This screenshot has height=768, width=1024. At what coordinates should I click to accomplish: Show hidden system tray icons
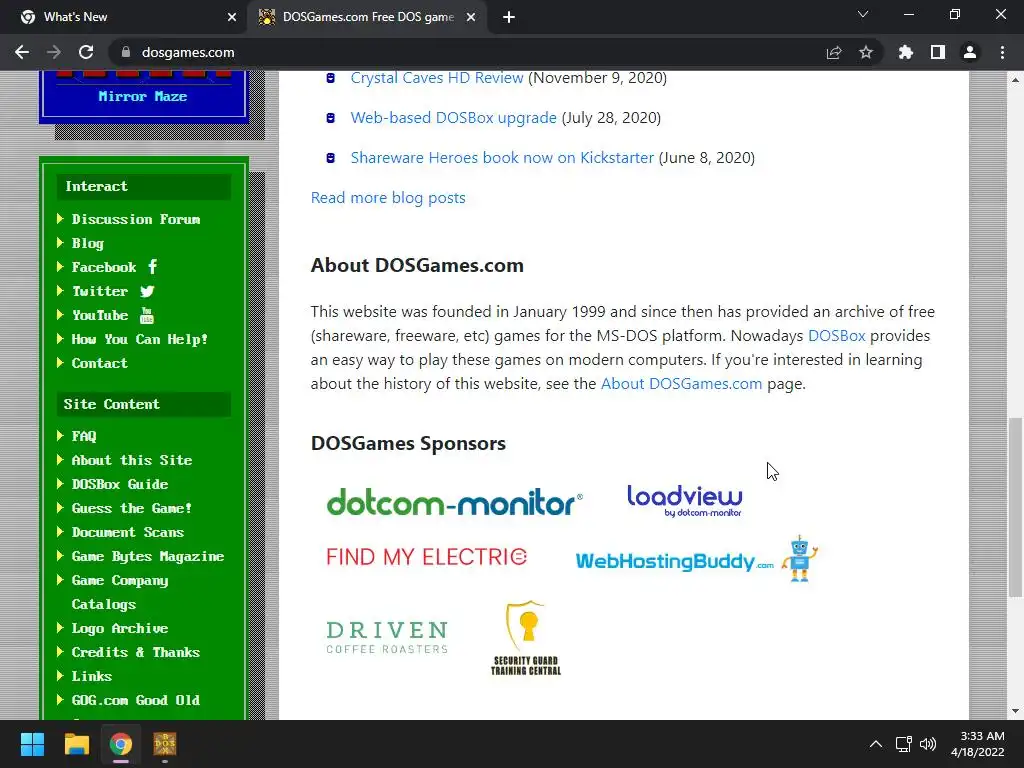876,744
